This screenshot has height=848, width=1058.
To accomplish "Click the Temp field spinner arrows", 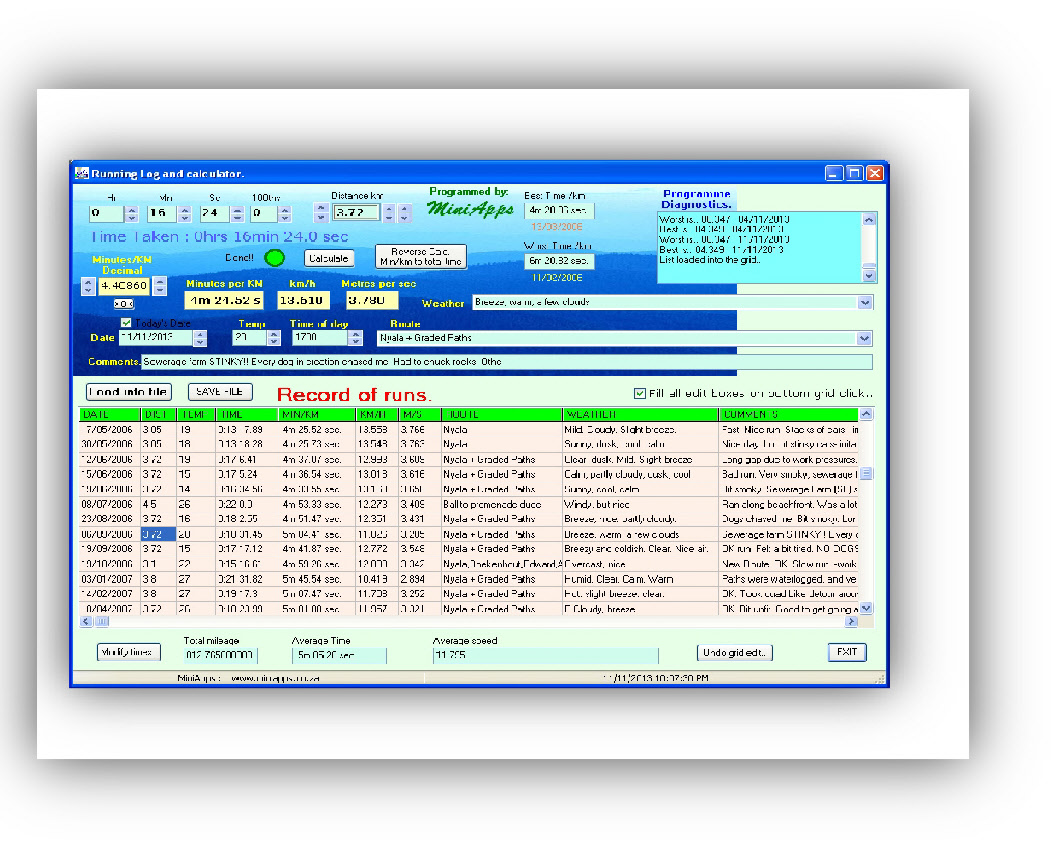I will (273, 339).
